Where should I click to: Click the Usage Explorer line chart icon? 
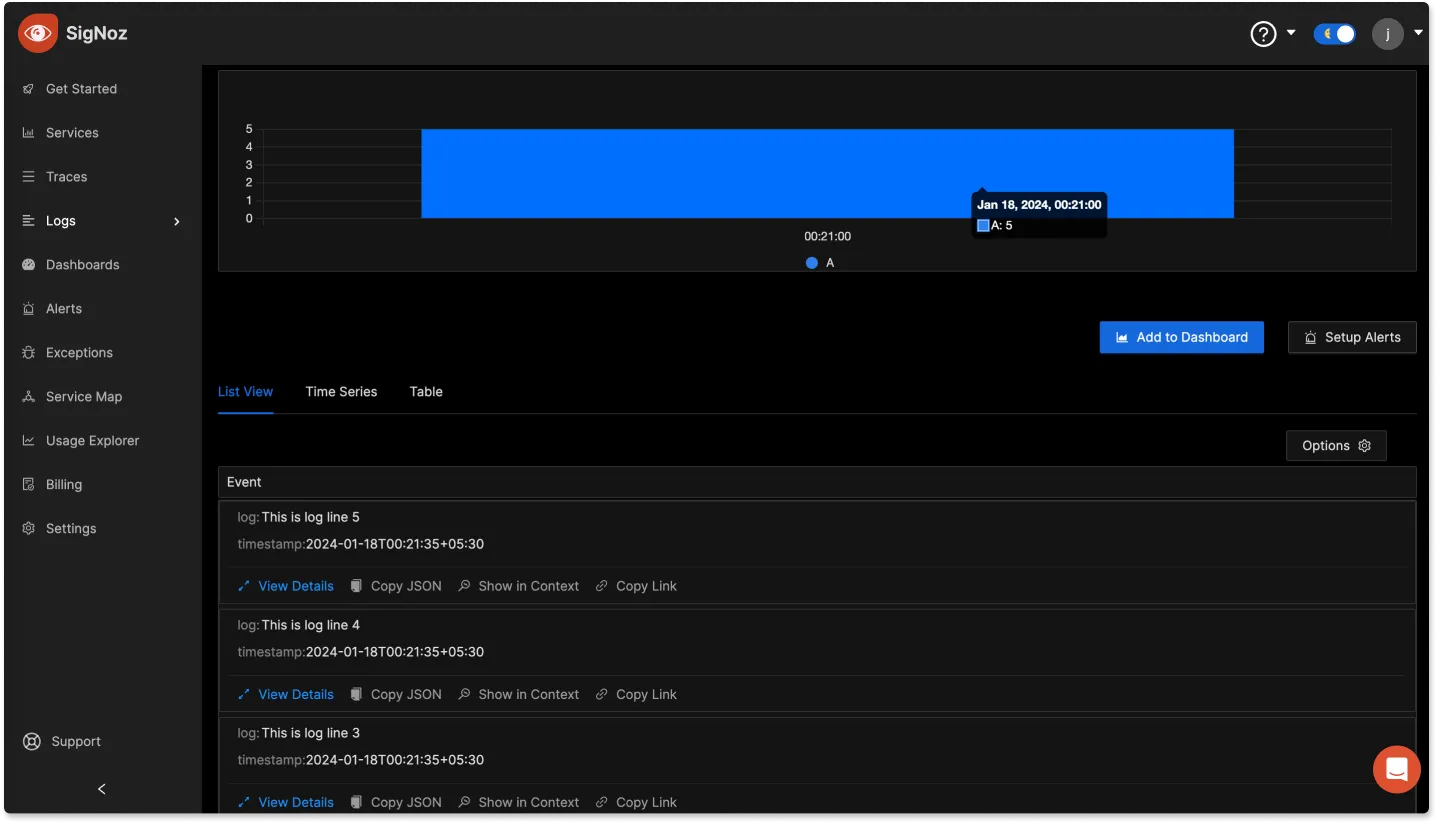[28, 441]
